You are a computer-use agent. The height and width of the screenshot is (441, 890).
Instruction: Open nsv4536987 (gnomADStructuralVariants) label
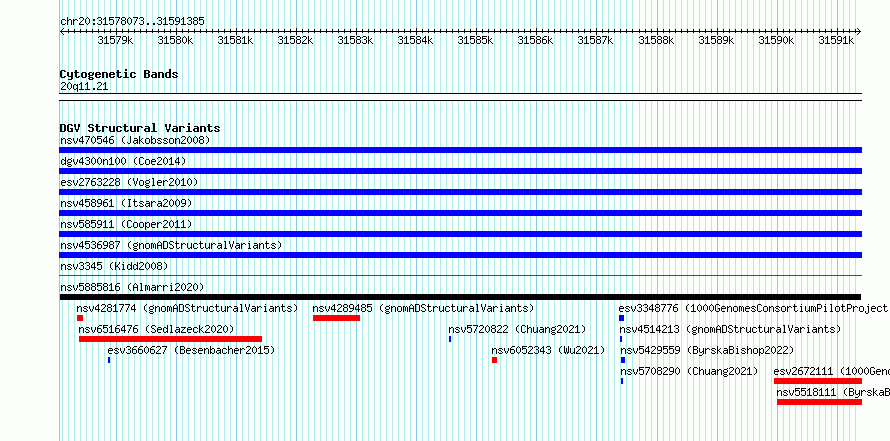pyautogui.click(x=171, y=245)
